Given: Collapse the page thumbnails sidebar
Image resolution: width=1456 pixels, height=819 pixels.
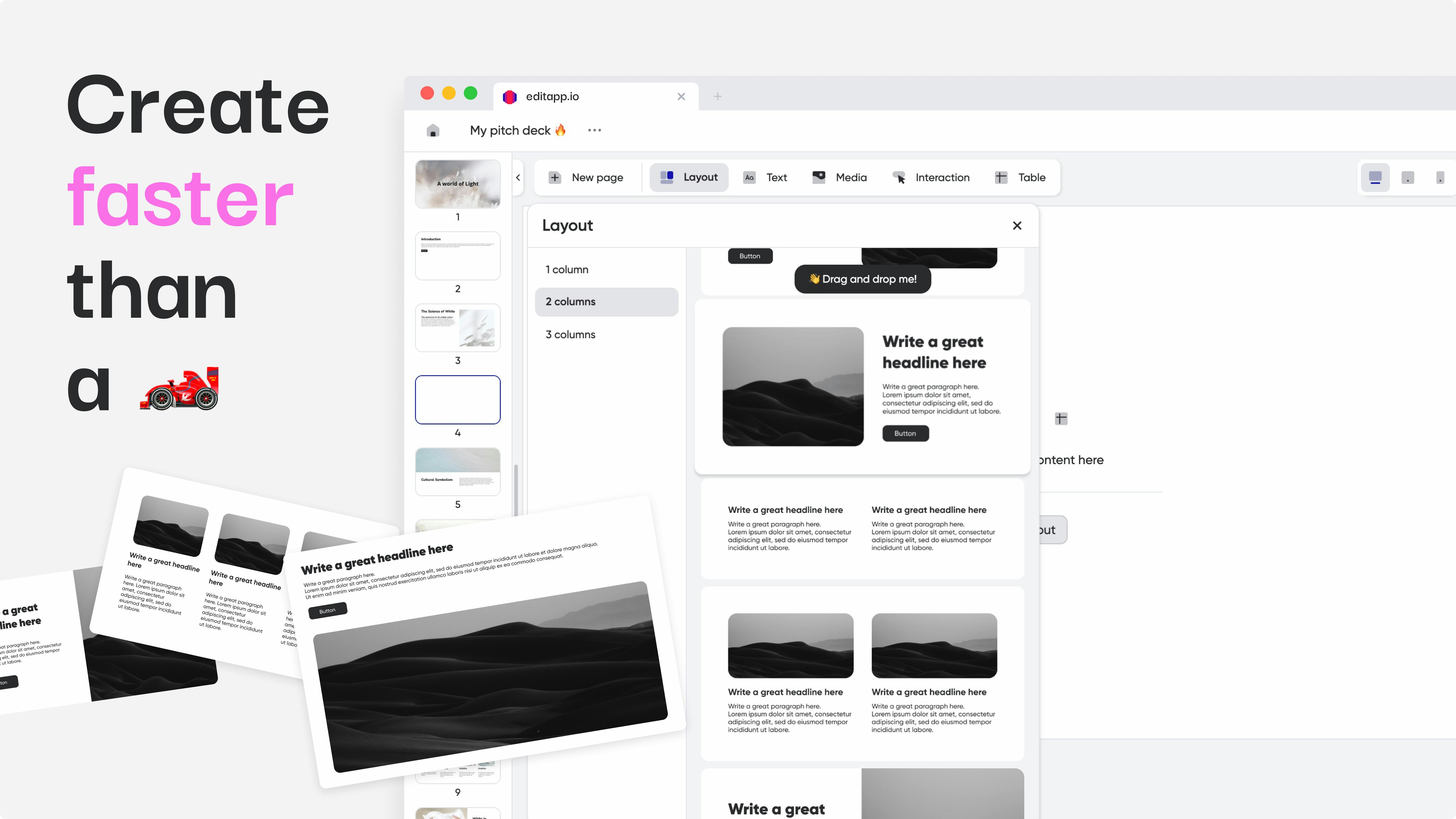Looking at the screenshot, I should tap(518, 177).
